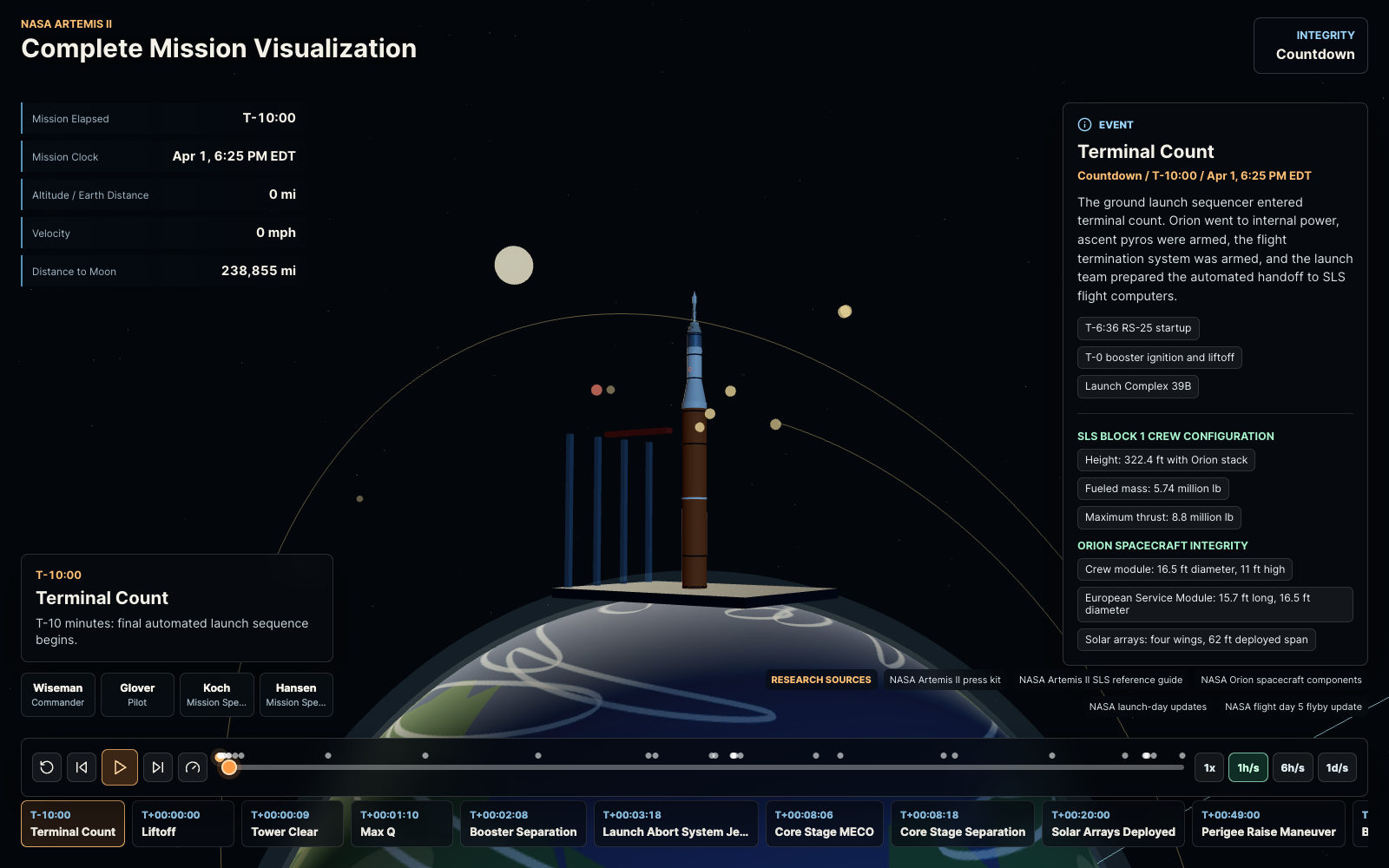The width and height of the screenshot is (1389, 868).
Task: Open the Solar Arrays Deployed event card
Action: click(x=1114, y=823)
